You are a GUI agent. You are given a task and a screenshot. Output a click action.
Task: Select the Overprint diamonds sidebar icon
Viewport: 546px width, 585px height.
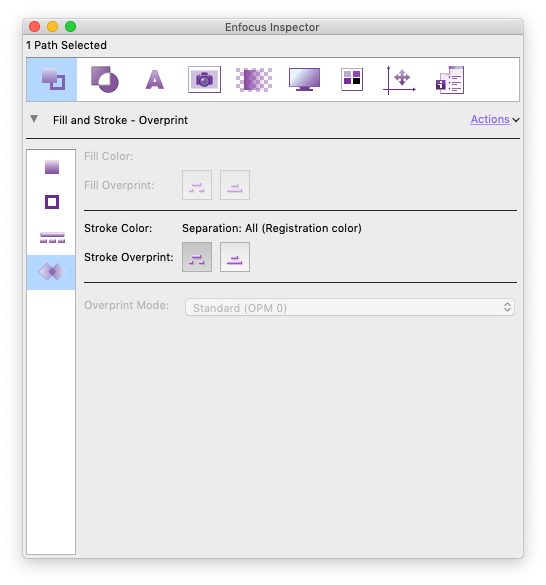(52, 272)
